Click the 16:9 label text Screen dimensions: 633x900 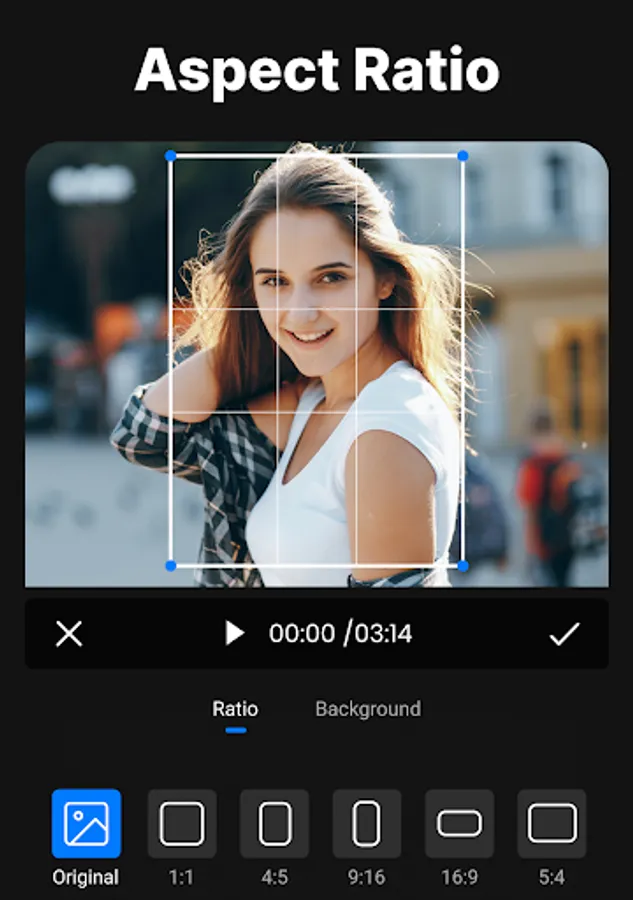(460, 878)
